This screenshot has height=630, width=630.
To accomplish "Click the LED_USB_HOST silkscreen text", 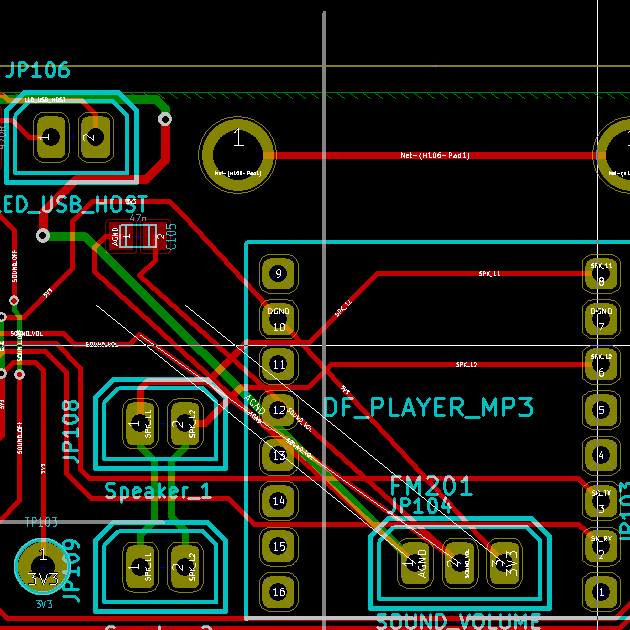I will pyautogui.click(x=74, y=205).
